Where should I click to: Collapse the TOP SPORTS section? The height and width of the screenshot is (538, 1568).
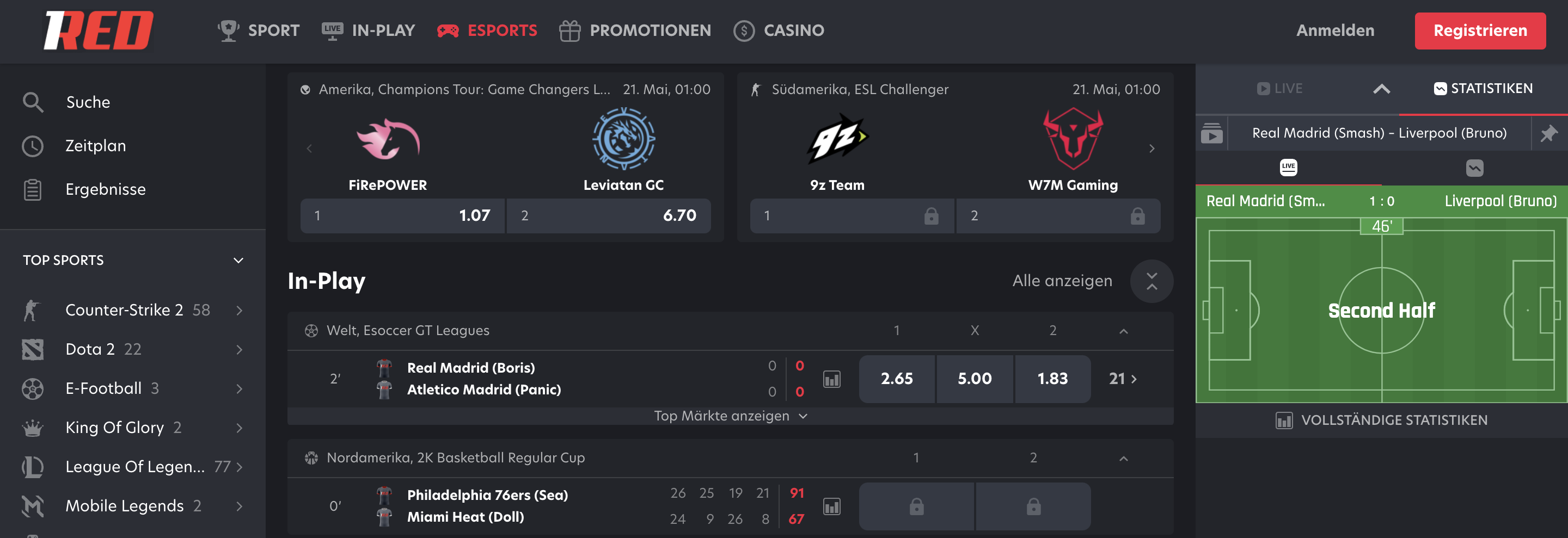point(238,260)
